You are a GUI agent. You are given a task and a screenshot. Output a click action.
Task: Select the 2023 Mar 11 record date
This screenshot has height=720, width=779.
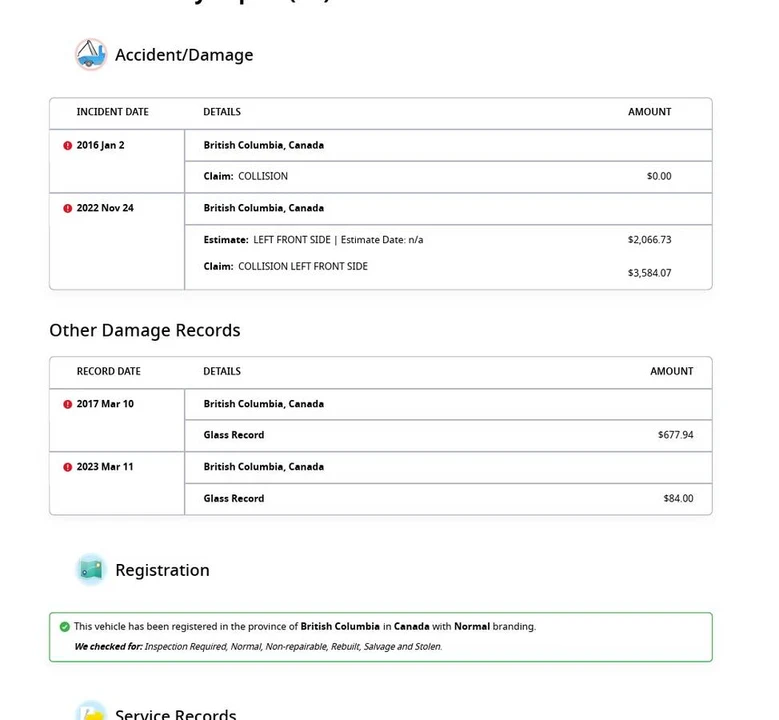[x=105, y=467]
